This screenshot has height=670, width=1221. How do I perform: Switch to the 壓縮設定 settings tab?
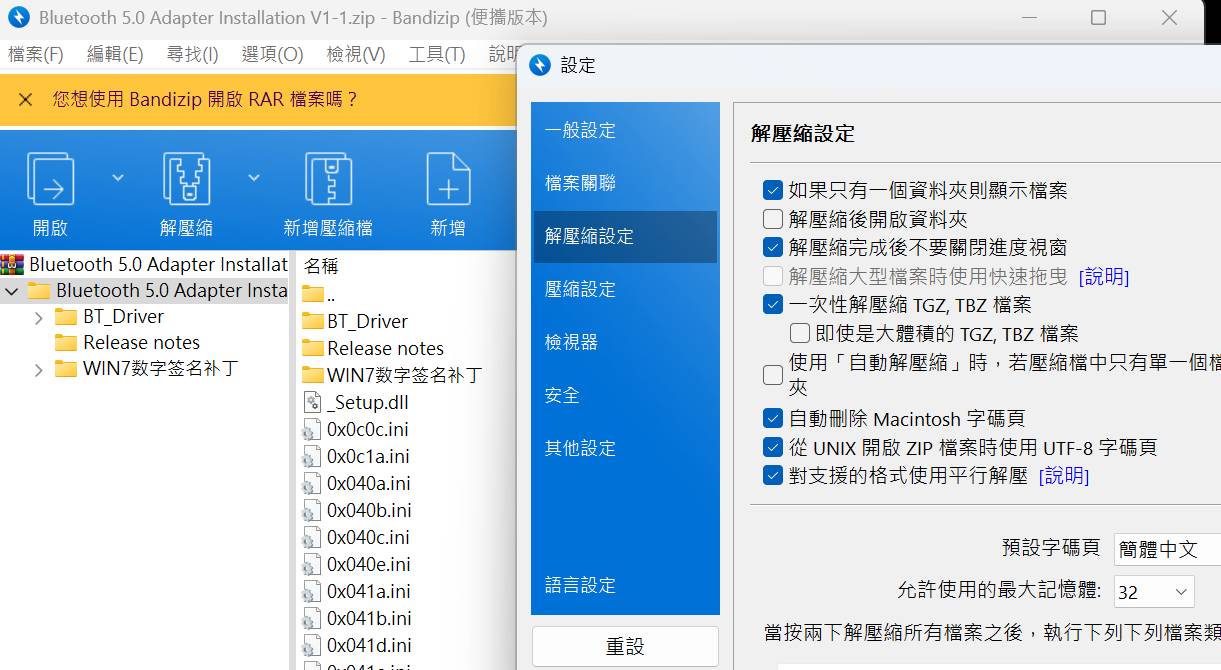tap(625, 289)
